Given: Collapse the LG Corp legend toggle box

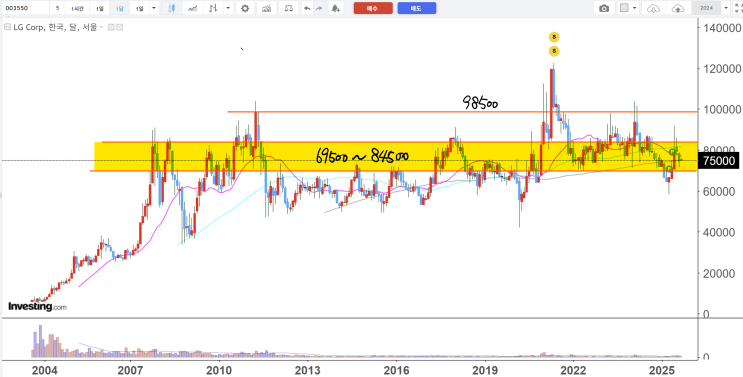Looking at the screenshot, I should [x=7, y=27].
